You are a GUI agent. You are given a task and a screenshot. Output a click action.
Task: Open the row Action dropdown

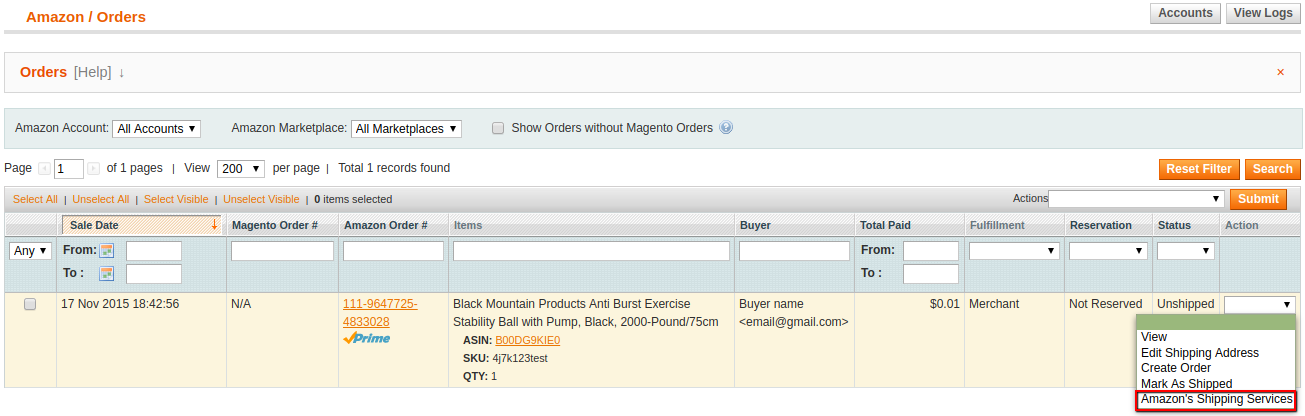tap(1260, 304)
